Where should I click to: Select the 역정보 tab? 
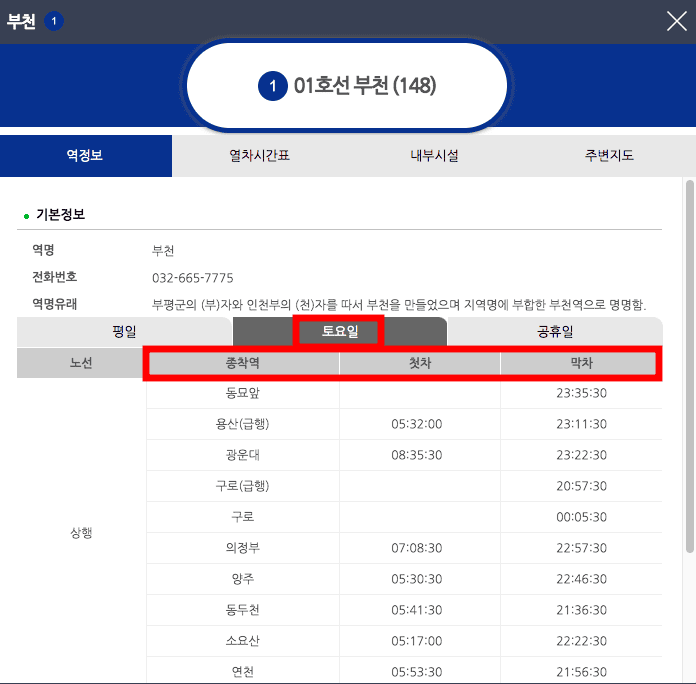coord(86,156)
